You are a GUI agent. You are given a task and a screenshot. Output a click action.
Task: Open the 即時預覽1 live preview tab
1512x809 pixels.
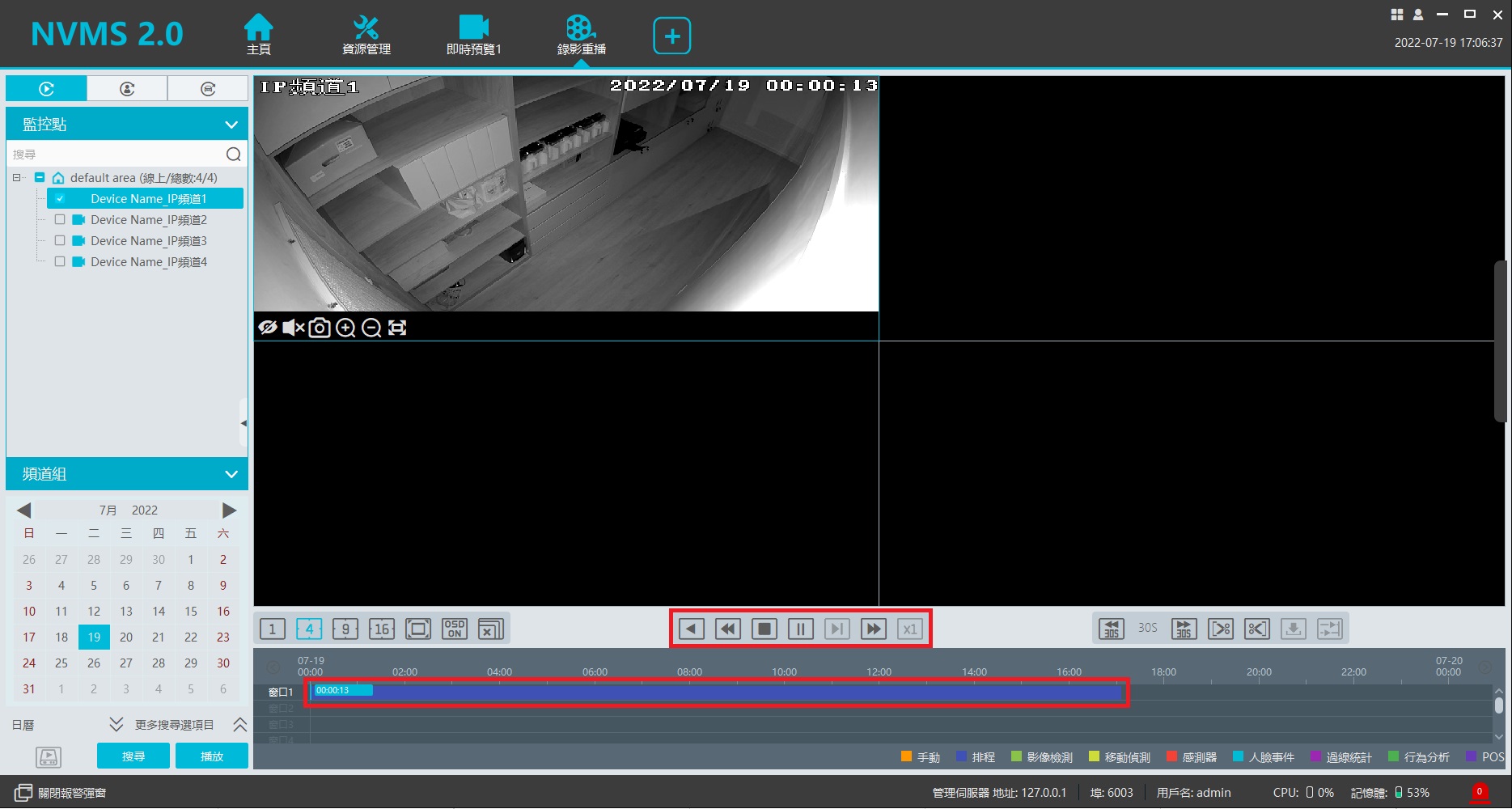coord(473,35)
